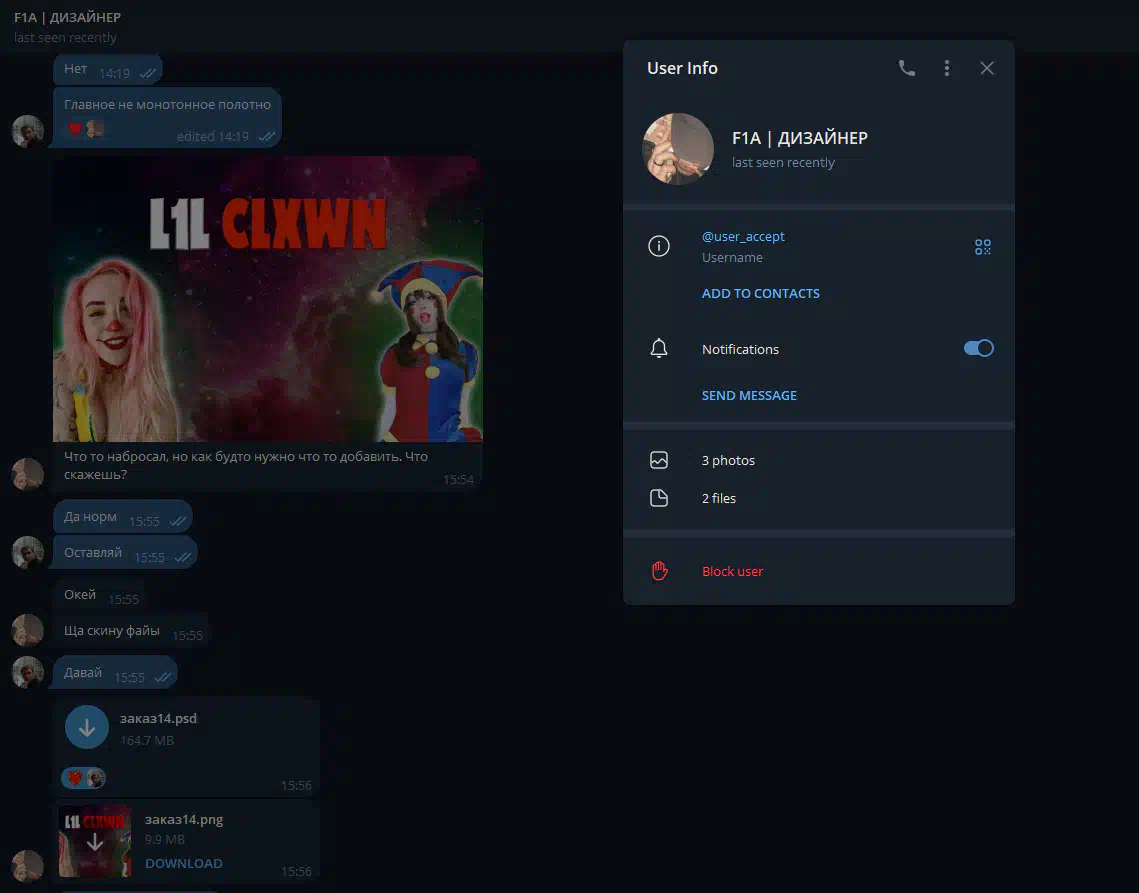The image size is (1139, 893).
Task: Close the User Info panel
Action: (x=986, y=68)
